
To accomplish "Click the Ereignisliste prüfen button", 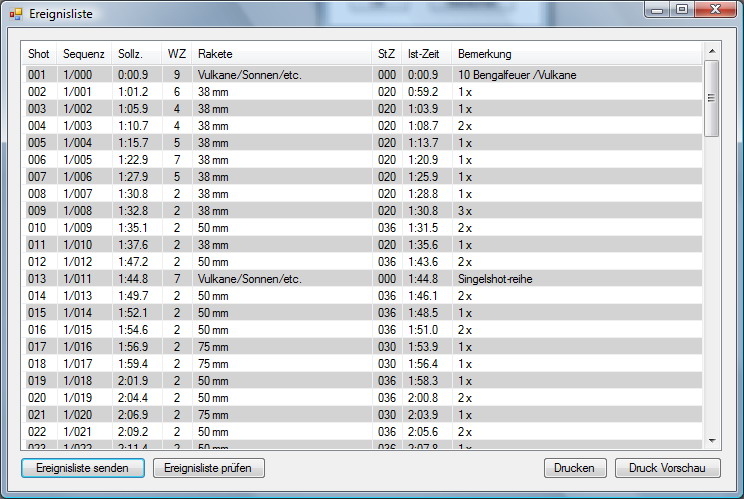I will (208, 468).
